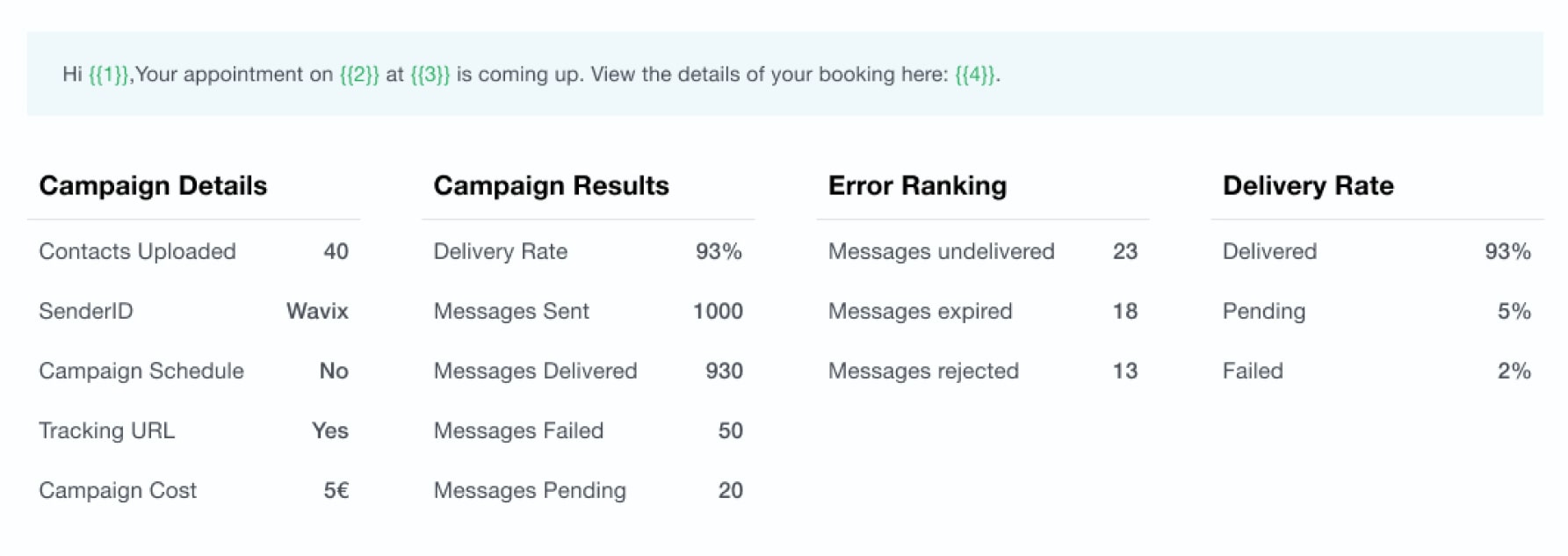Click the {{1}} name placeholder in message
Viewport: 1568px width, 556px height.
[109, 75]
